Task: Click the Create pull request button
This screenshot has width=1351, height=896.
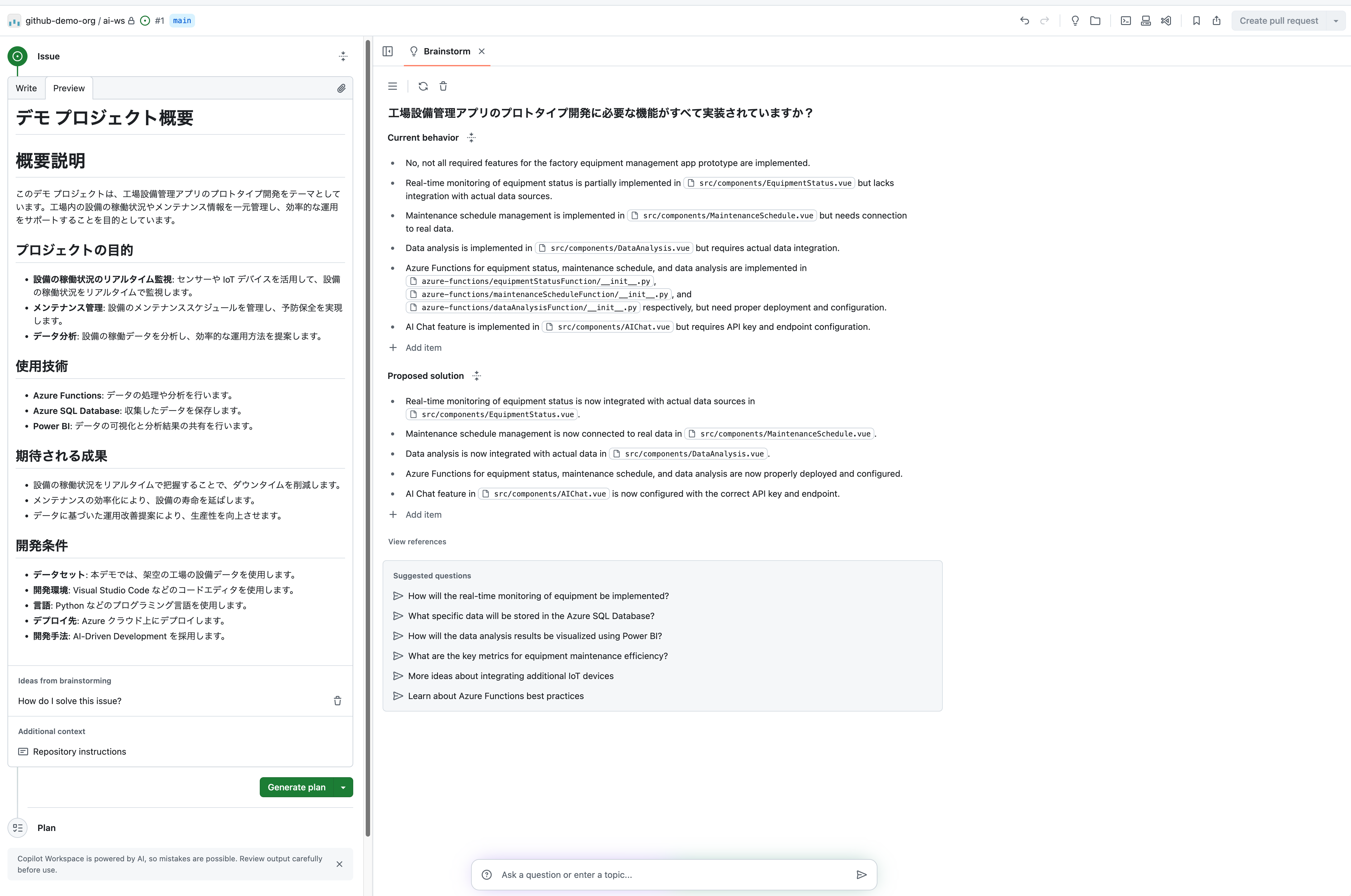Action: coord(1279,21)
